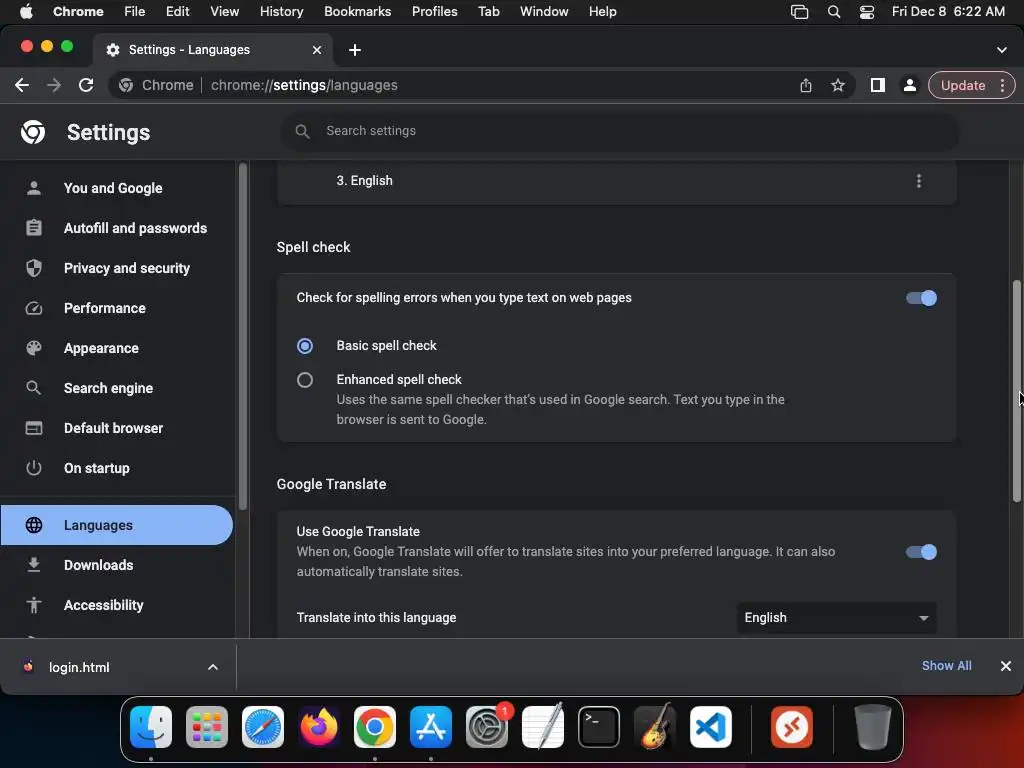Screen dimensions: 1024x768
Task: Open the File menu
Action: (135, 11)
